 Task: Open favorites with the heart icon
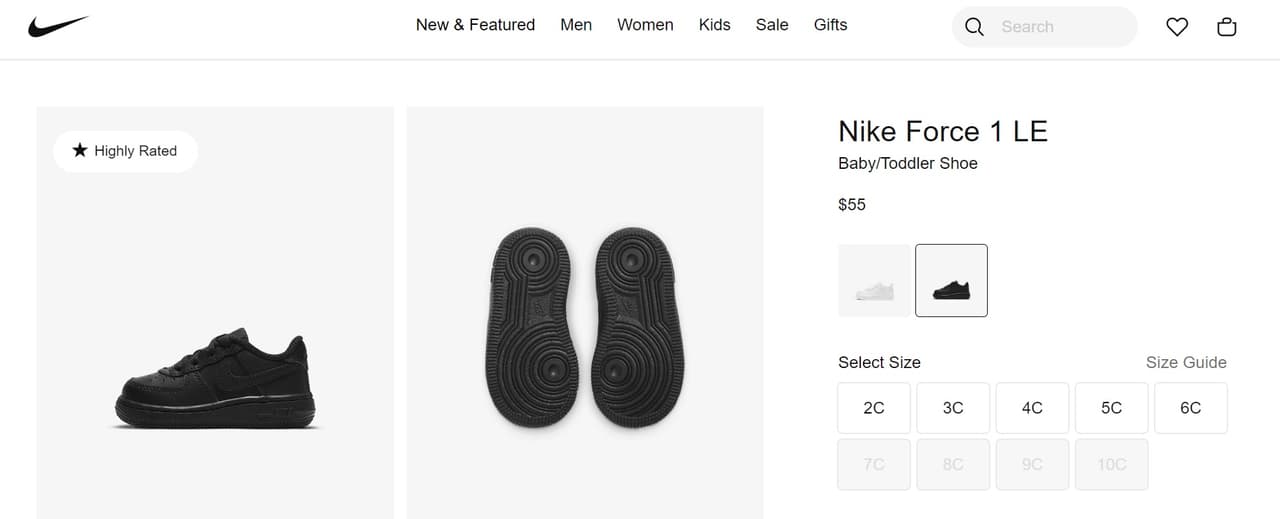click(1177, 27)
